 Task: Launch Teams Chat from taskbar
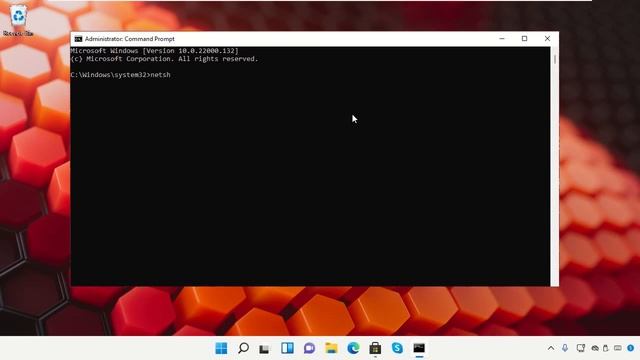309,348
